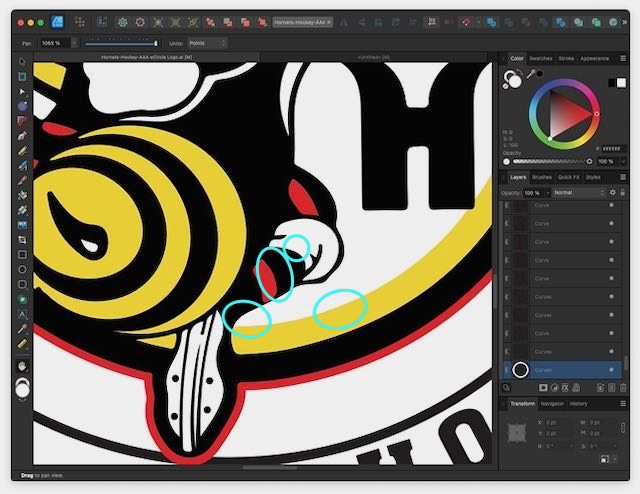This screenshot has width=640, height=494.
Task: Select the Vector Crop tool
Action: click(x=22, y=240)
